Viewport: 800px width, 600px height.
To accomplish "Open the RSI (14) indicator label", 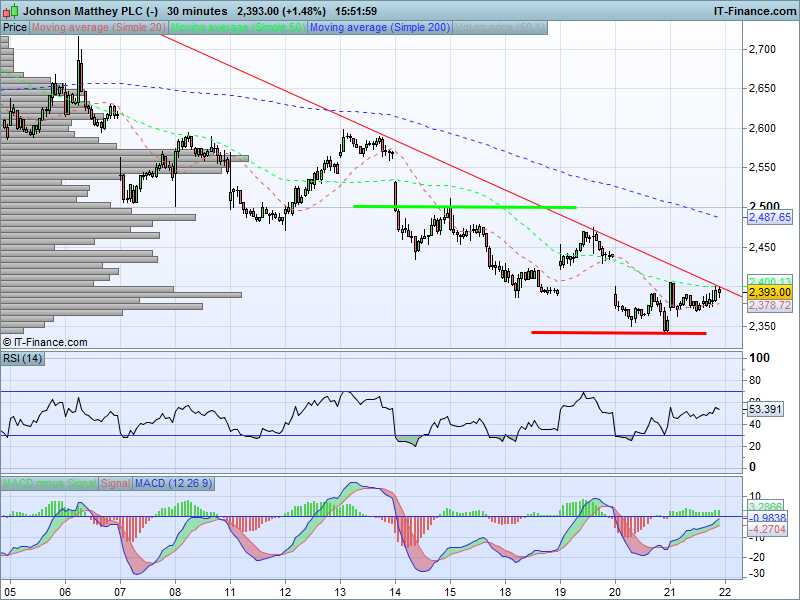I will [24, 358].
